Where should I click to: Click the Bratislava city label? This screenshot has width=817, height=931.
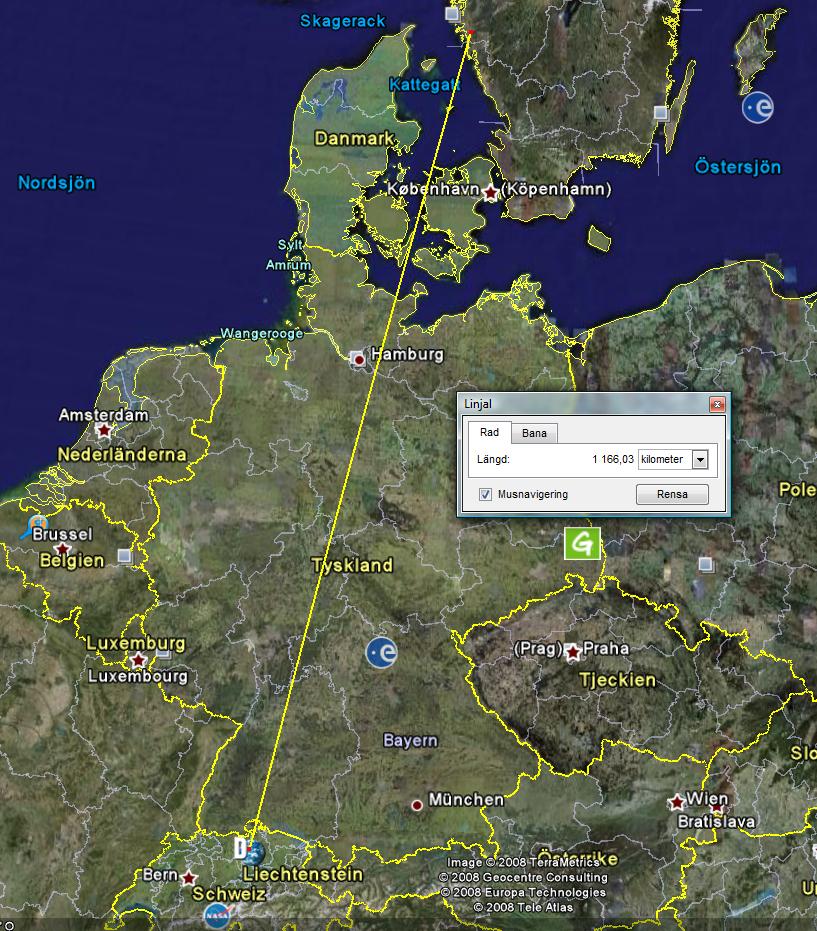[x=716, y=822]
